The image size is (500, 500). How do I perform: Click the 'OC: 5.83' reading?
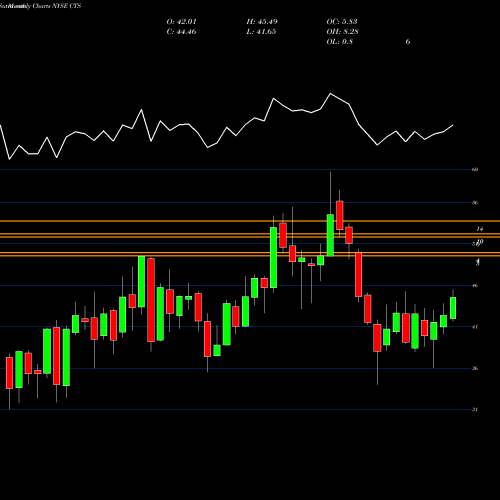click(342, 22)
